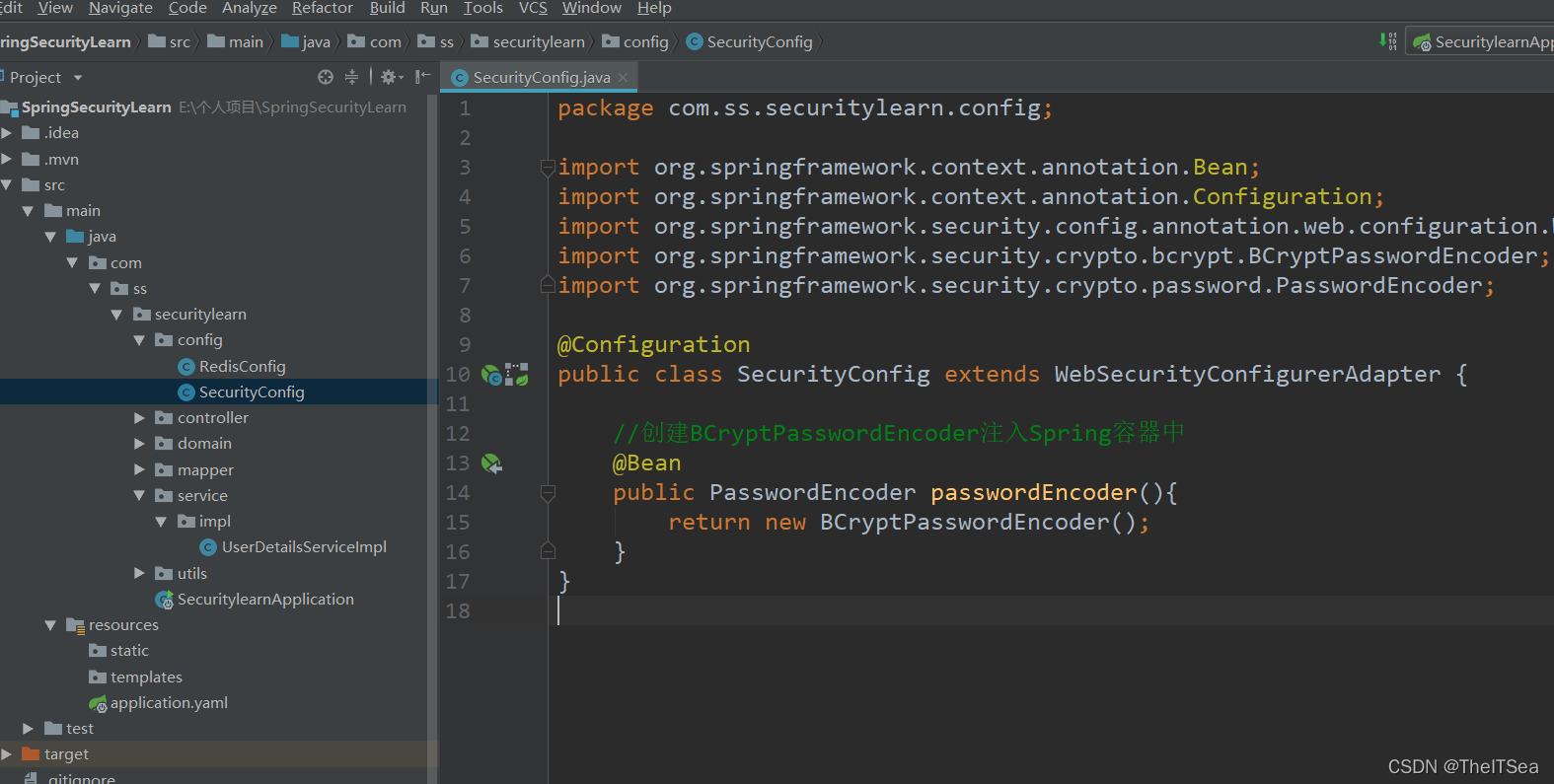Collapse the main folder
1554x784 pixels.
tap(28, 211)
